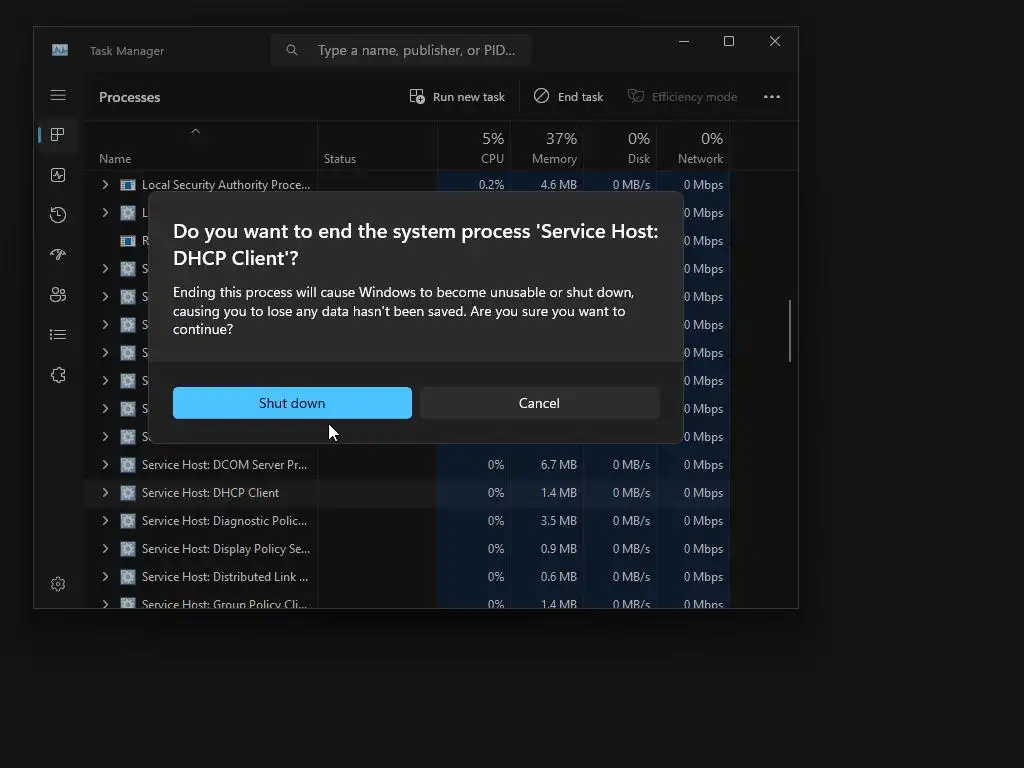Expand Local Security Authority Process row
1024x768 pixels.
105,185
